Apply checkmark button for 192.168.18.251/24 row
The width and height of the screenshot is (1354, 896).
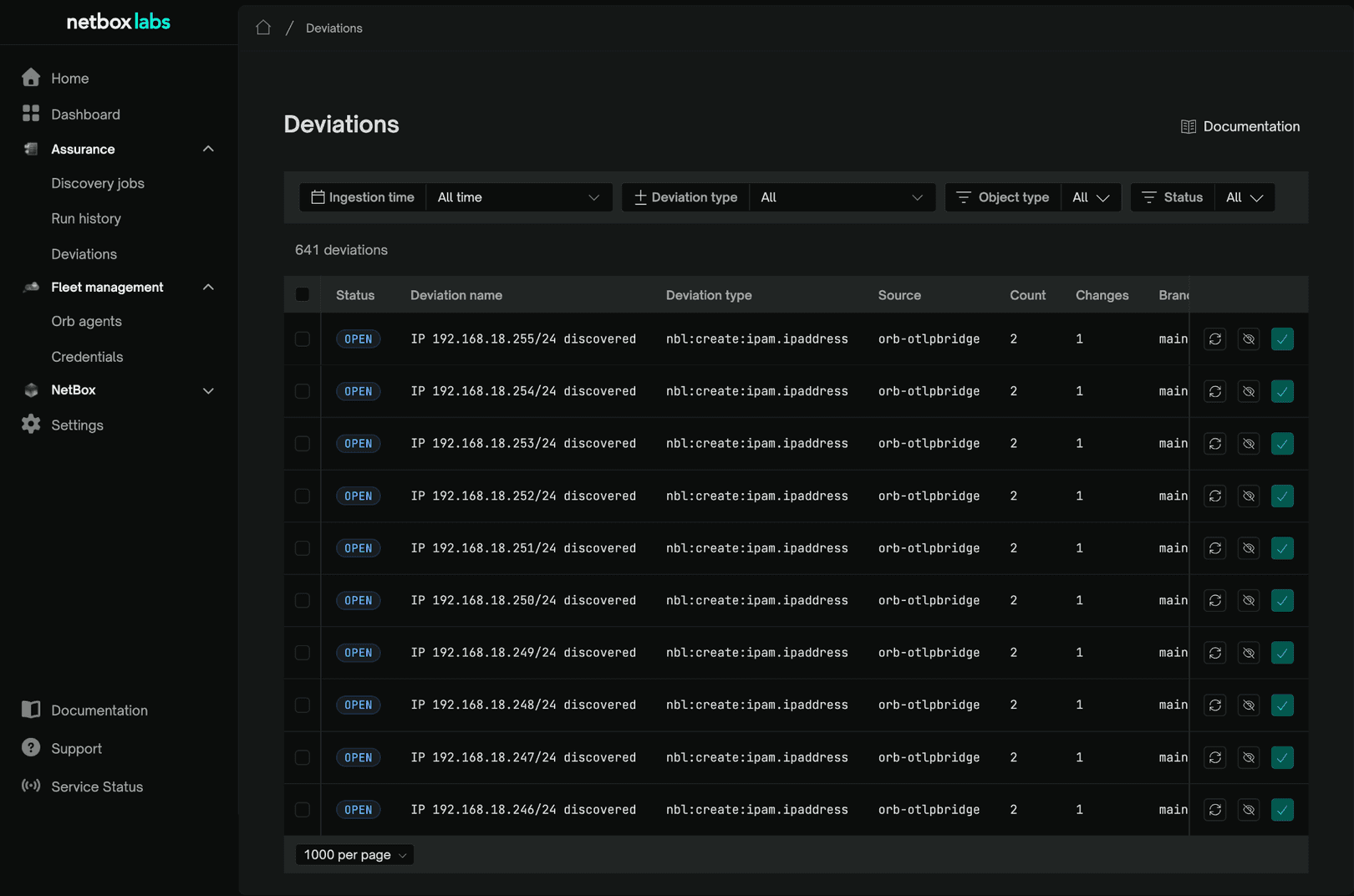tap(1282, 548)
